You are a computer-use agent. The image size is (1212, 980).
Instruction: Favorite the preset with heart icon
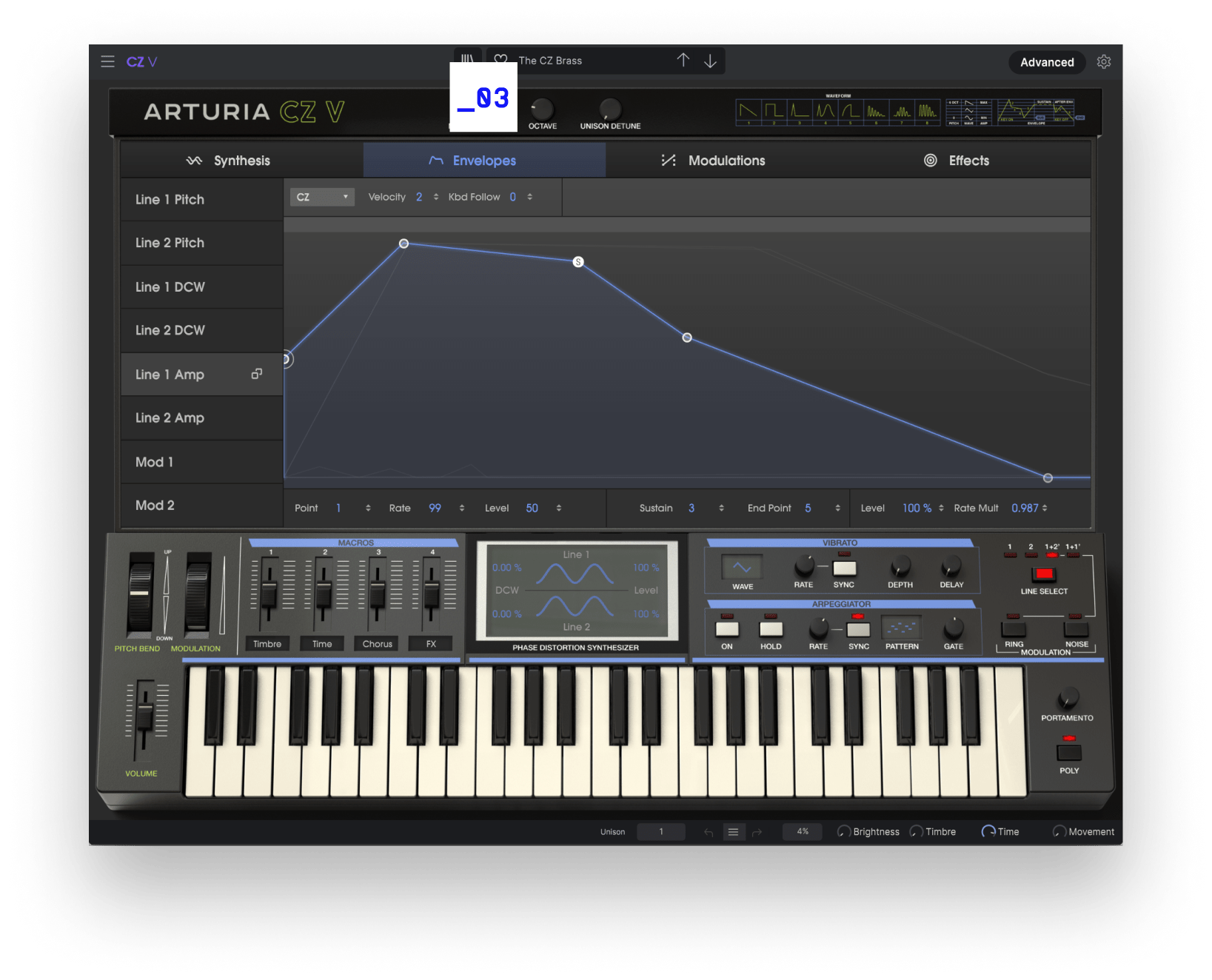(501, 60)
